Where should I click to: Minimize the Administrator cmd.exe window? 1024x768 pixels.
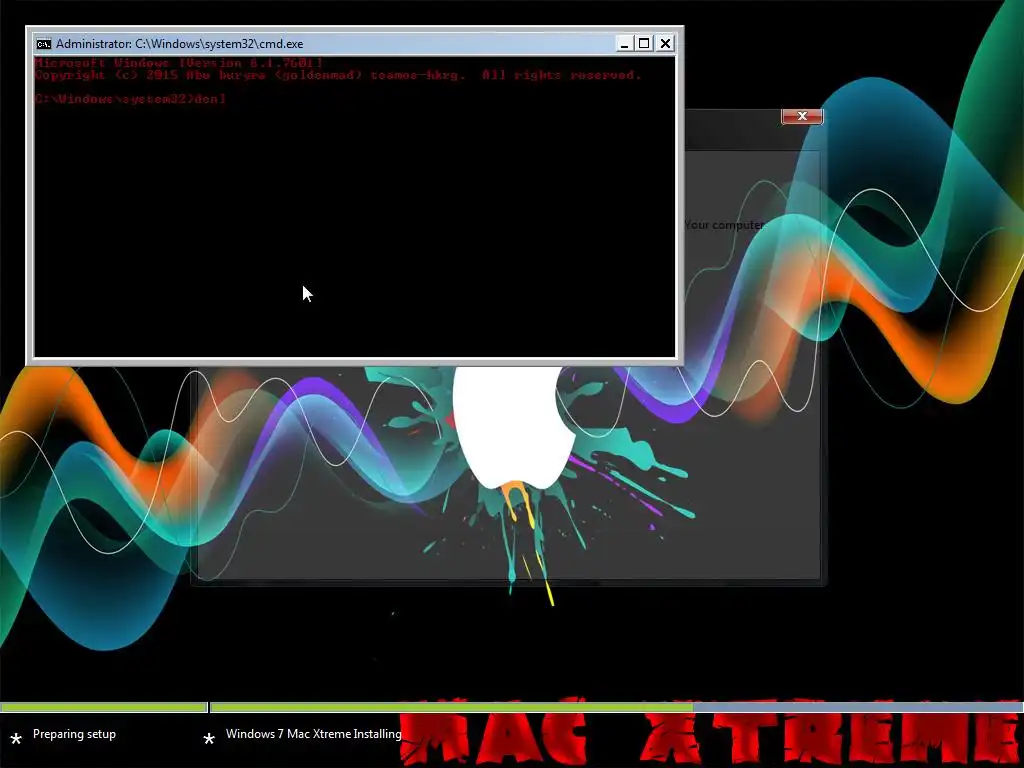[624, 44]
